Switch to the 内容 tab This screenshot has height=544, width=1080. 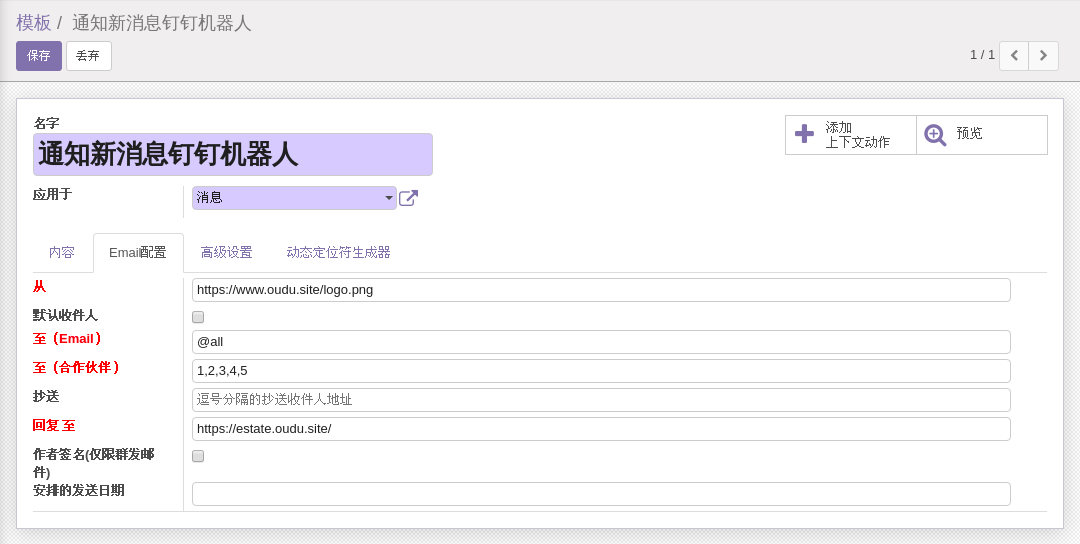coord(62,253)
